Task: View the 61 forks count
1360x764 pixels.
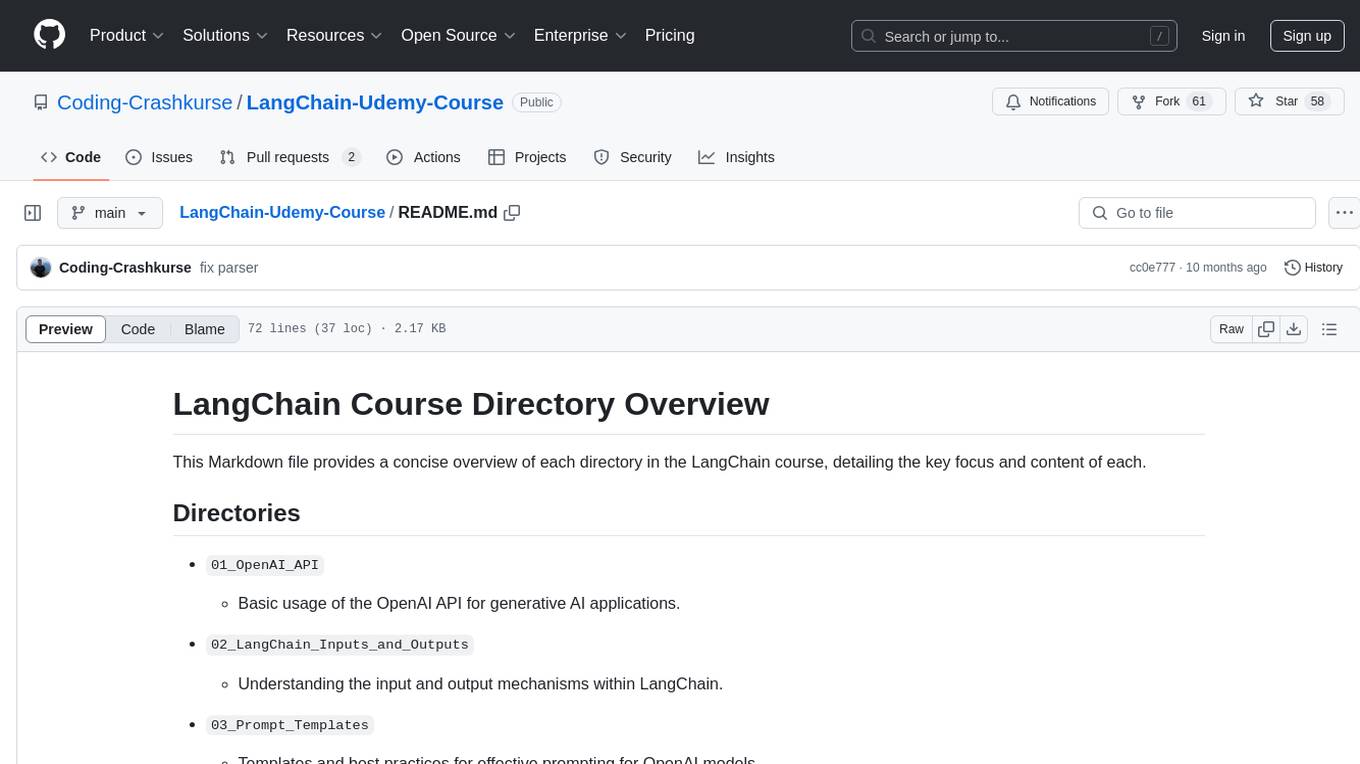Action: click(x=1199, y=102)
